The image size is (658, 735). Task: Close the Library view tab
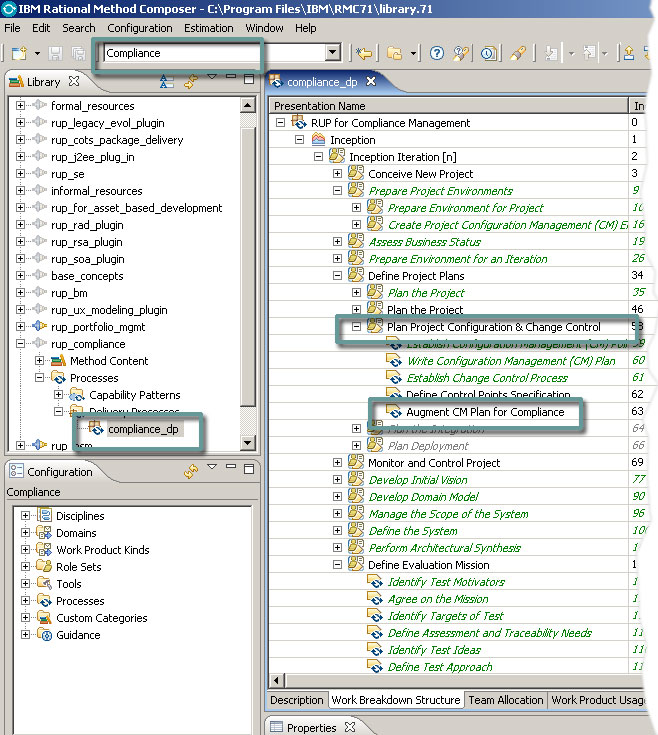click(74, 81)
